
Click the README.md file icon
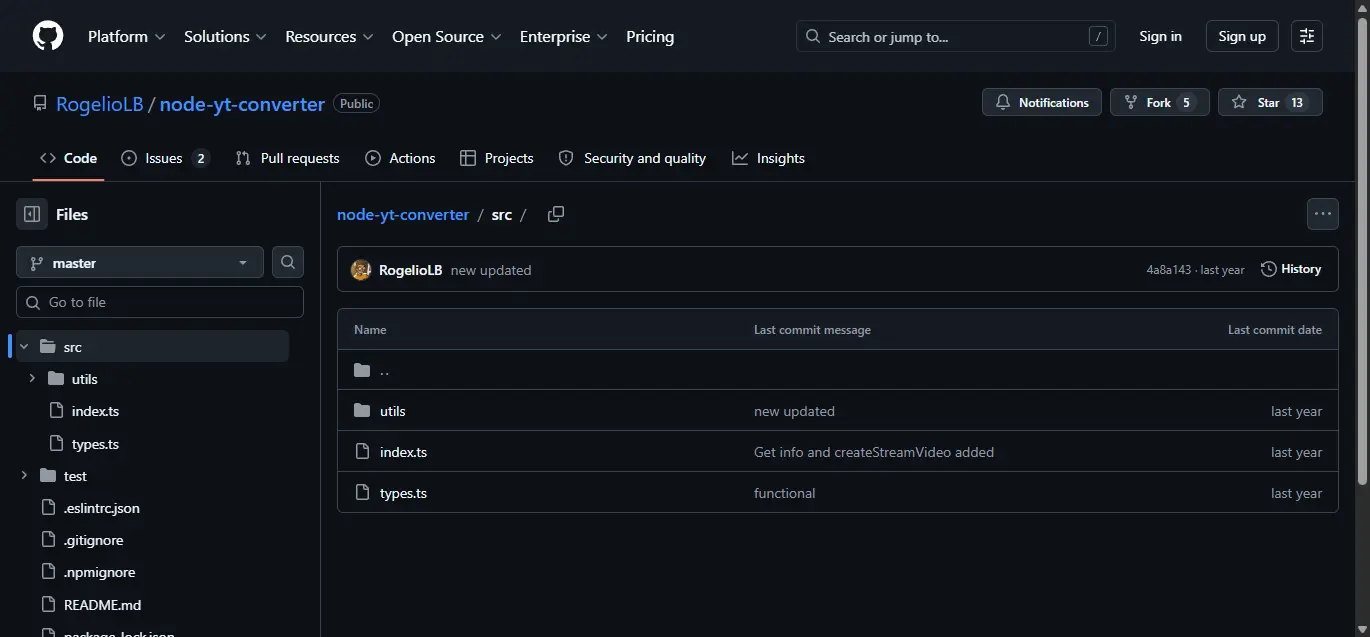point(47,605)
